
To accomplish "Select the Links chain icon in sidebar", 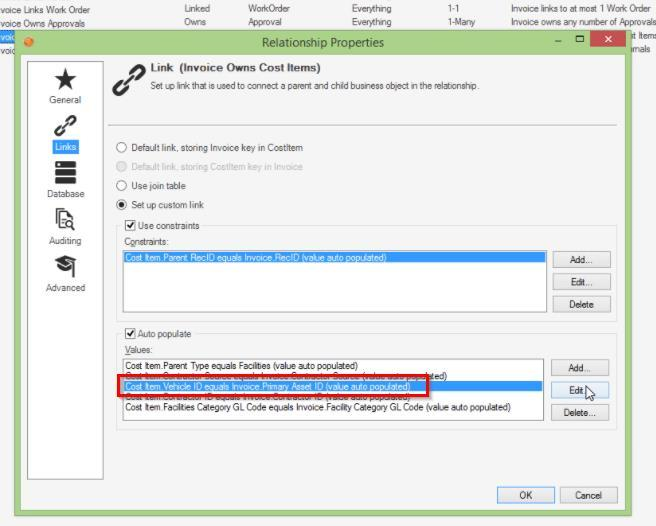I will [65, 128].
